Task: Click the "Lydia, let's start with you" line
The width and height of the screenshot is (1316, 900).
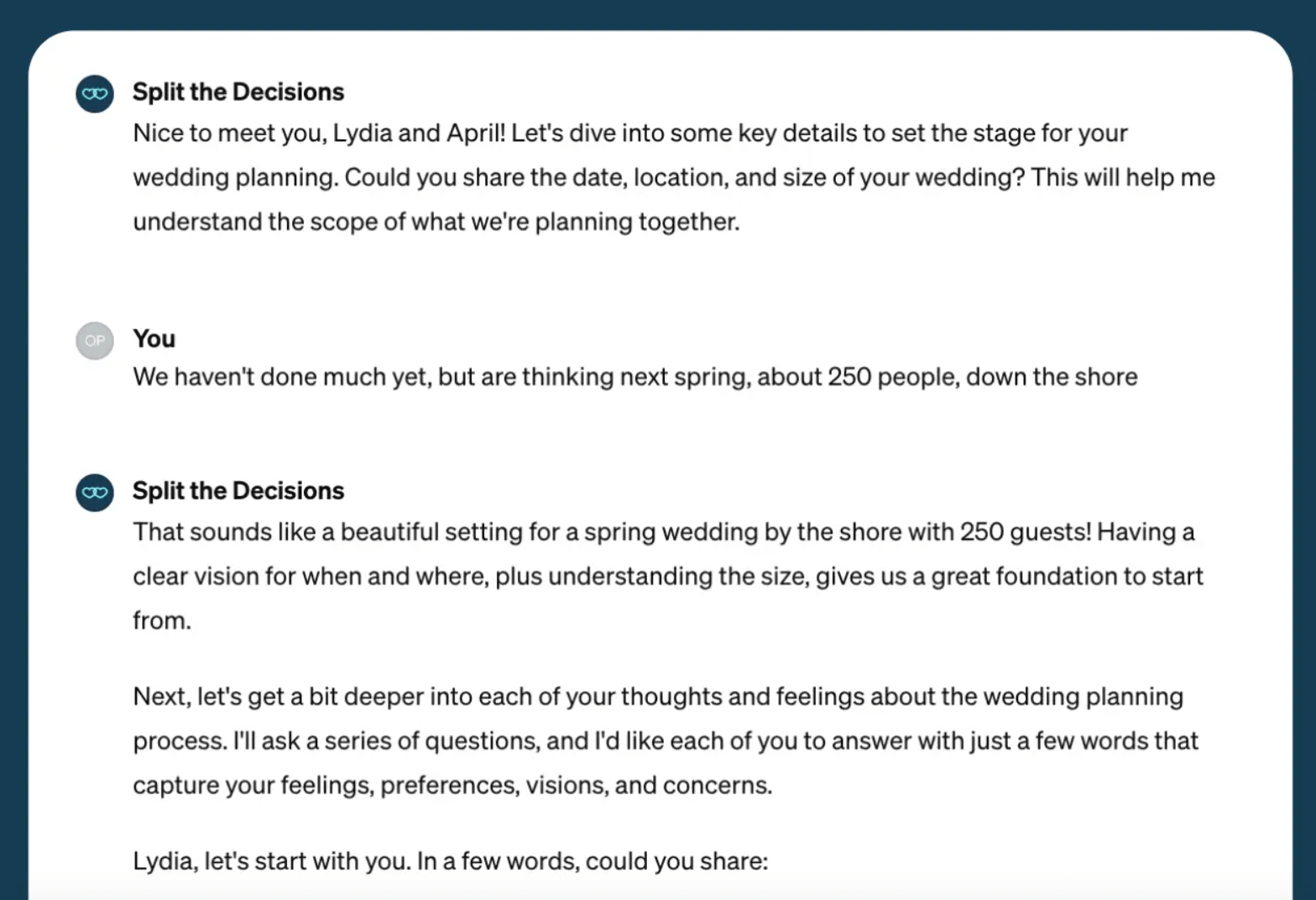Action: tap(451, 861)
